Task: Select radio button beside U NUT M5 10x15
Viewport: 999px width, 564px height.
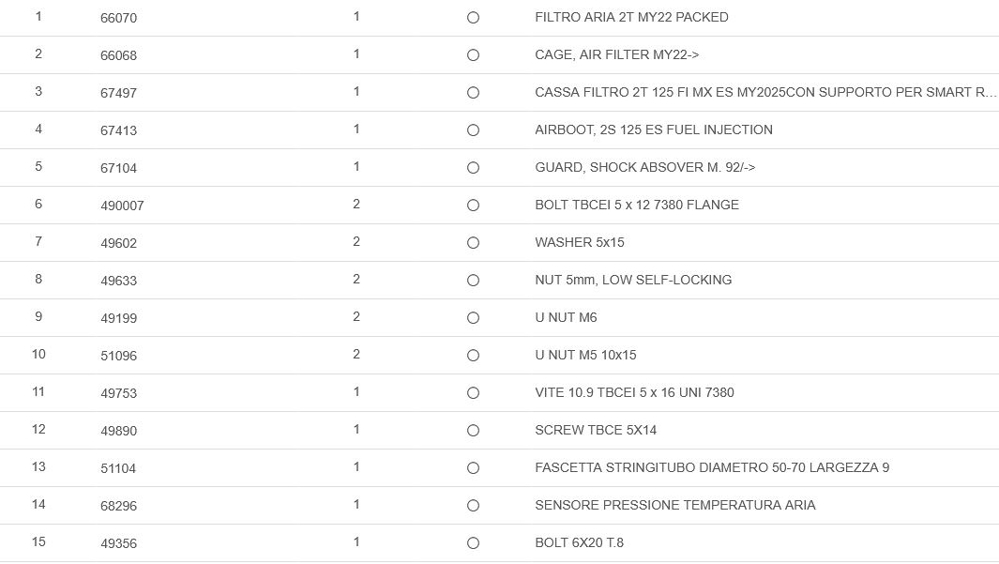Action: coord(473,355)
